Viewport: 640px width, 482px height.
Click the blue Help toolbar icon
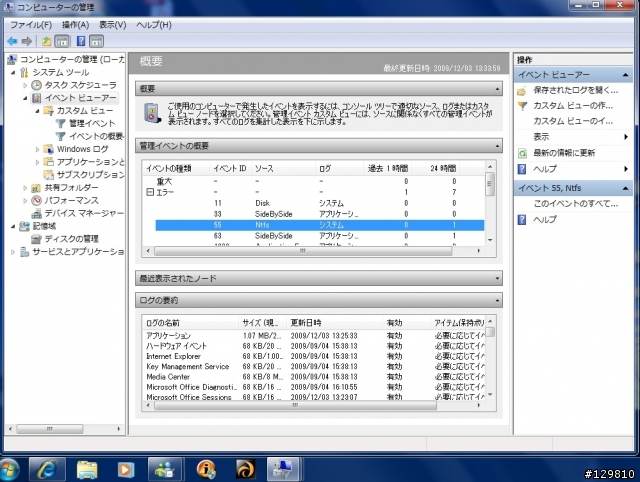coord(81,41)
